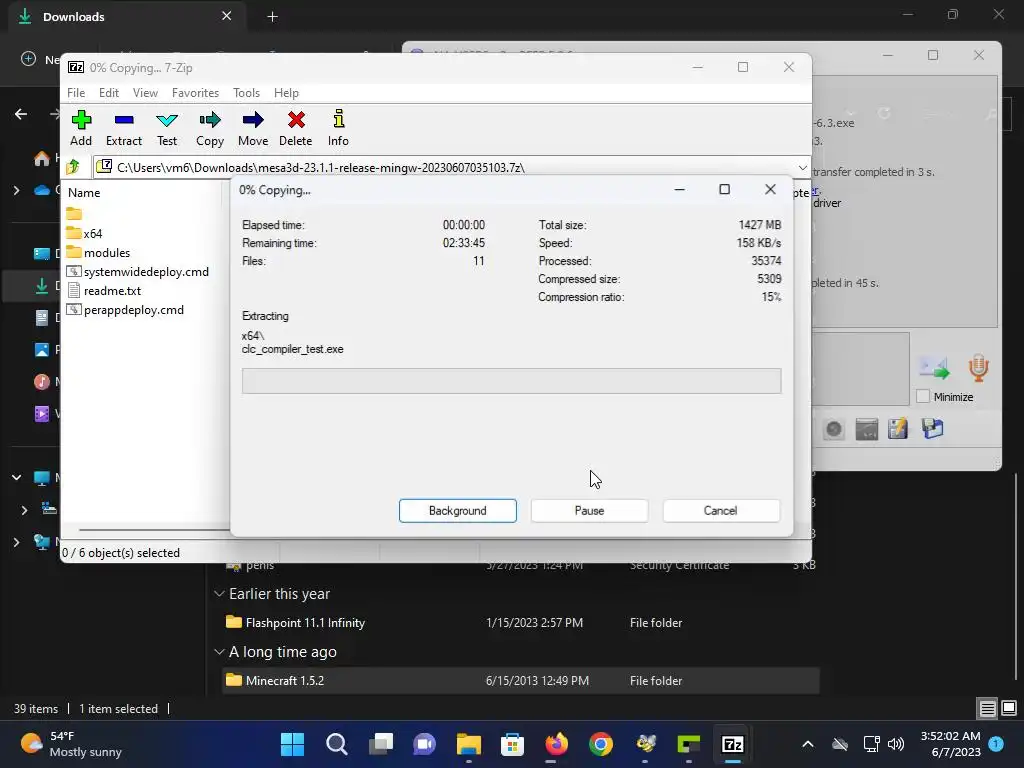The height and width of the screenshot is (768, 1024).
Task: Open the Windows Start menu
Action: pyautogui.click(x=292, y=744)
